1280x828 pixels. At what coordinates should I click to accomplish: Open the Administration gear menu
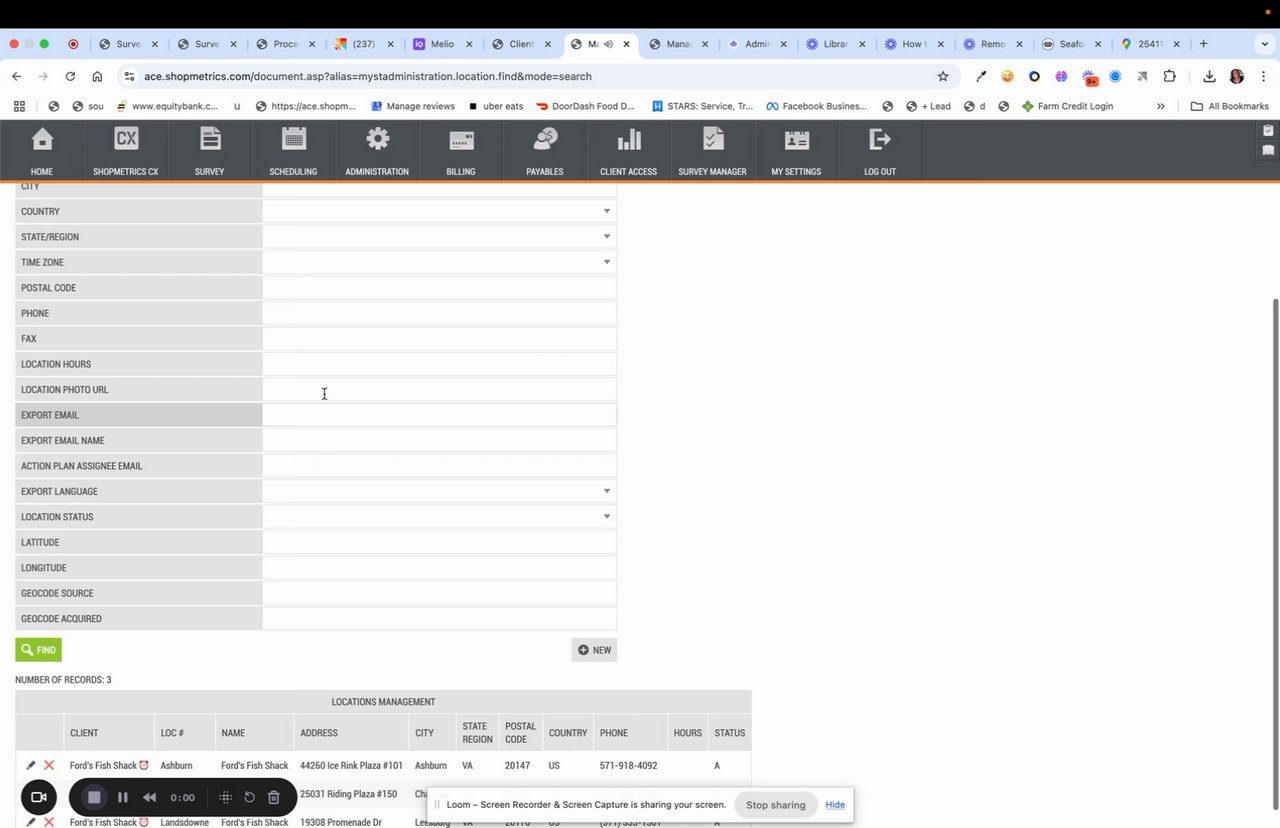377,150
